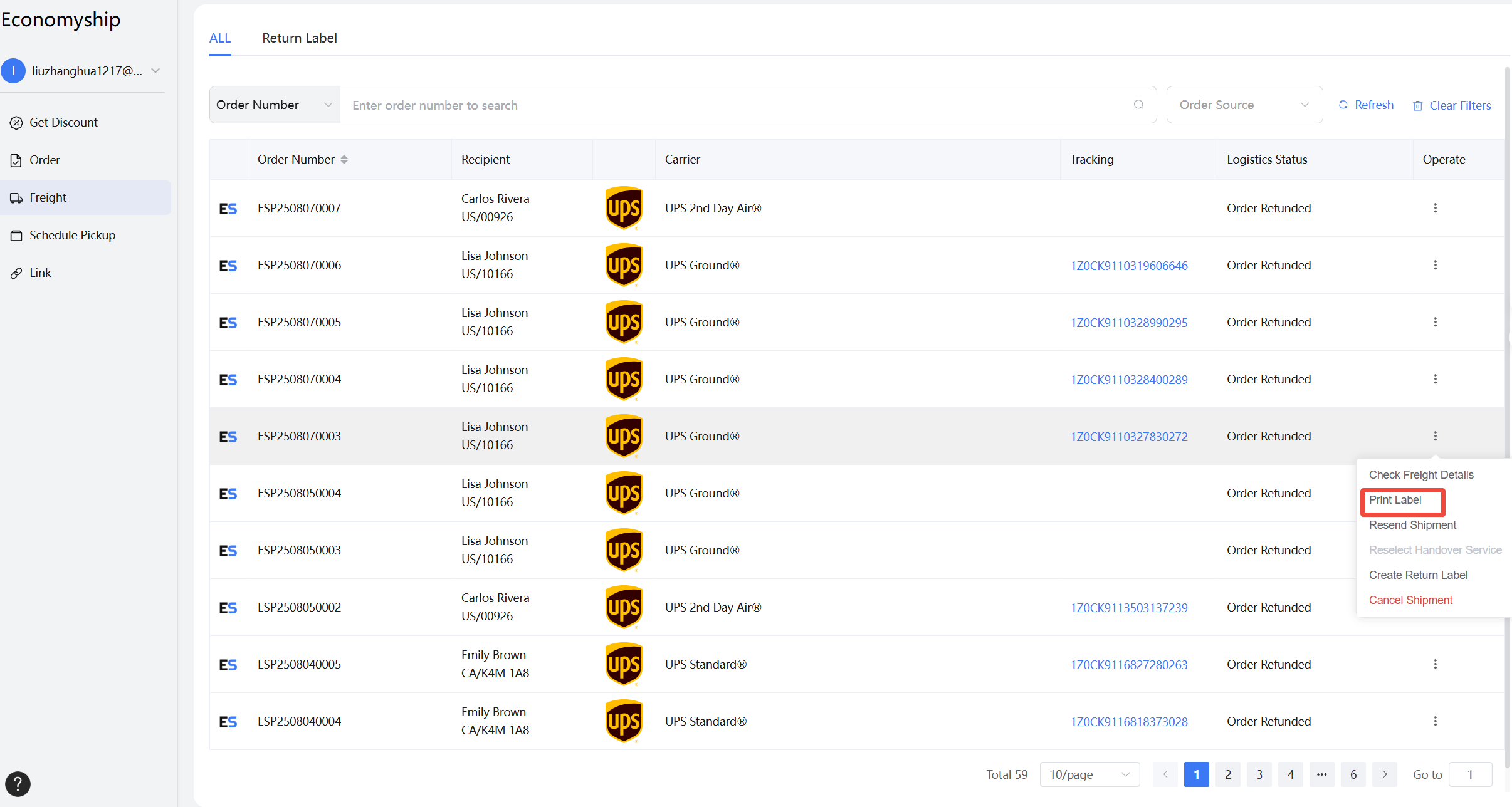Select Print Label from the context menu

[x=1395, y=500]
